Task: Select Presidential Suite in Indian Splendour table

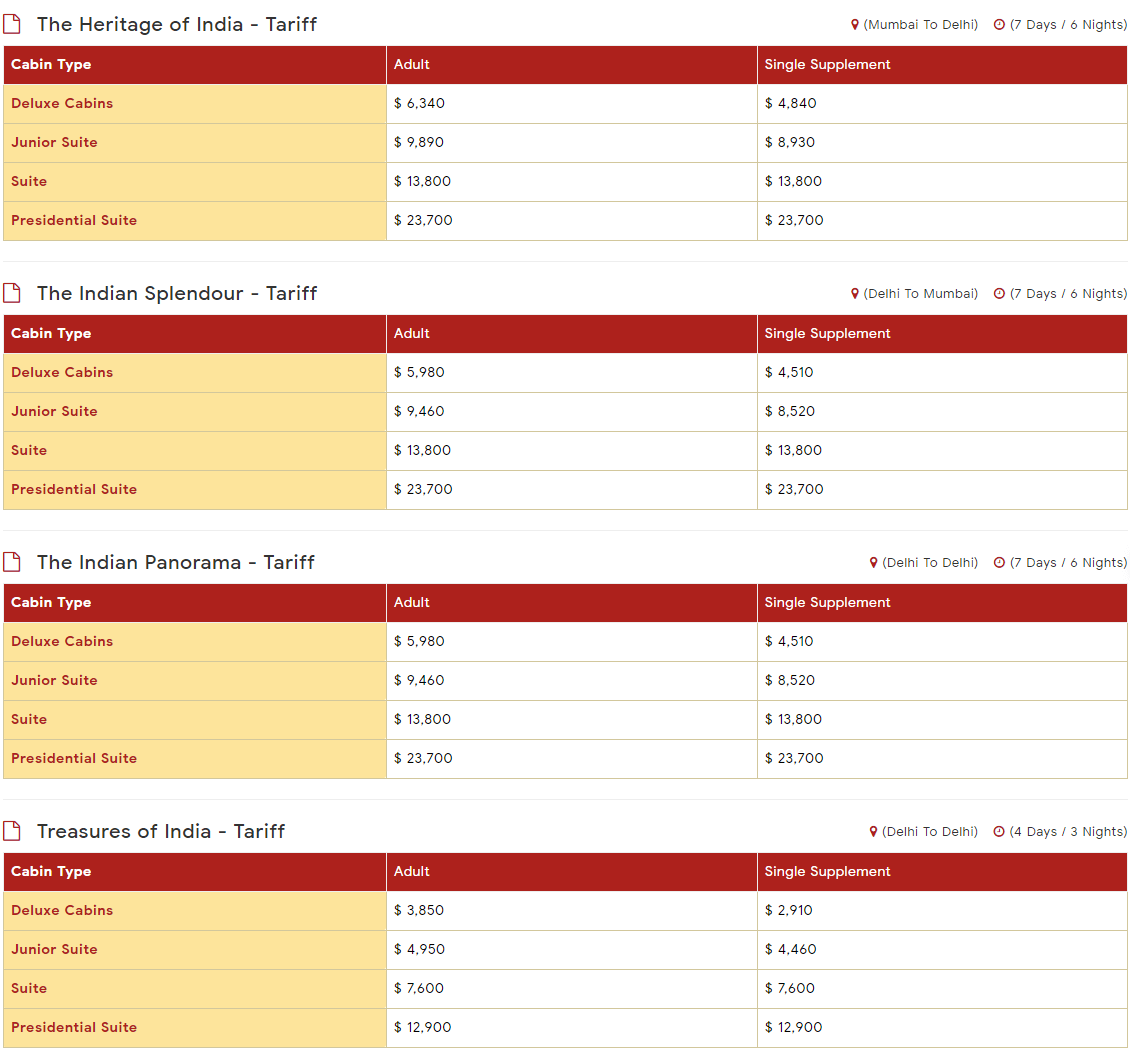Action: click(74, 489)
